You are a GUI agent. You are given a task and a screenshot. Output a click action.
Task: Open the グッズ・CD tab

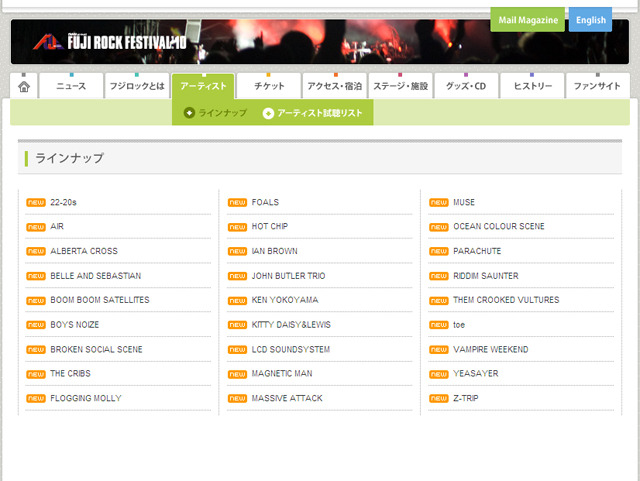point(466,86)
